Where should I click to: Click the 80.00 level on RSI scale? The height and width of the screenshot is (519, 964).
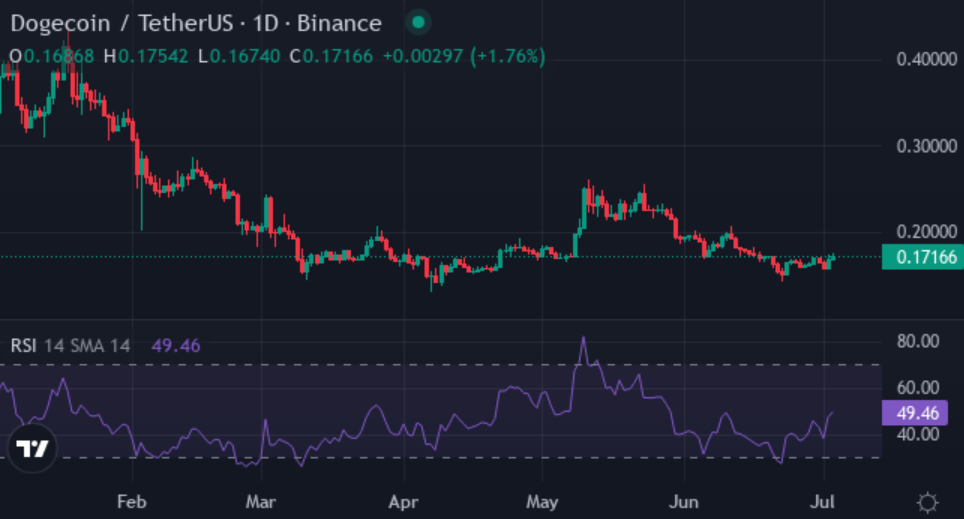[x=916, y=341]
